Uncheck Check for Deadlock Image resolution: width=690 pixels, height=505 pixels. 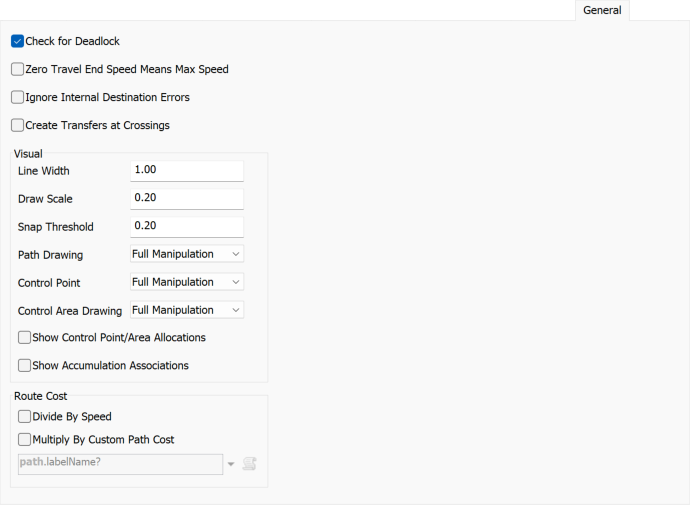click(18, 41)
